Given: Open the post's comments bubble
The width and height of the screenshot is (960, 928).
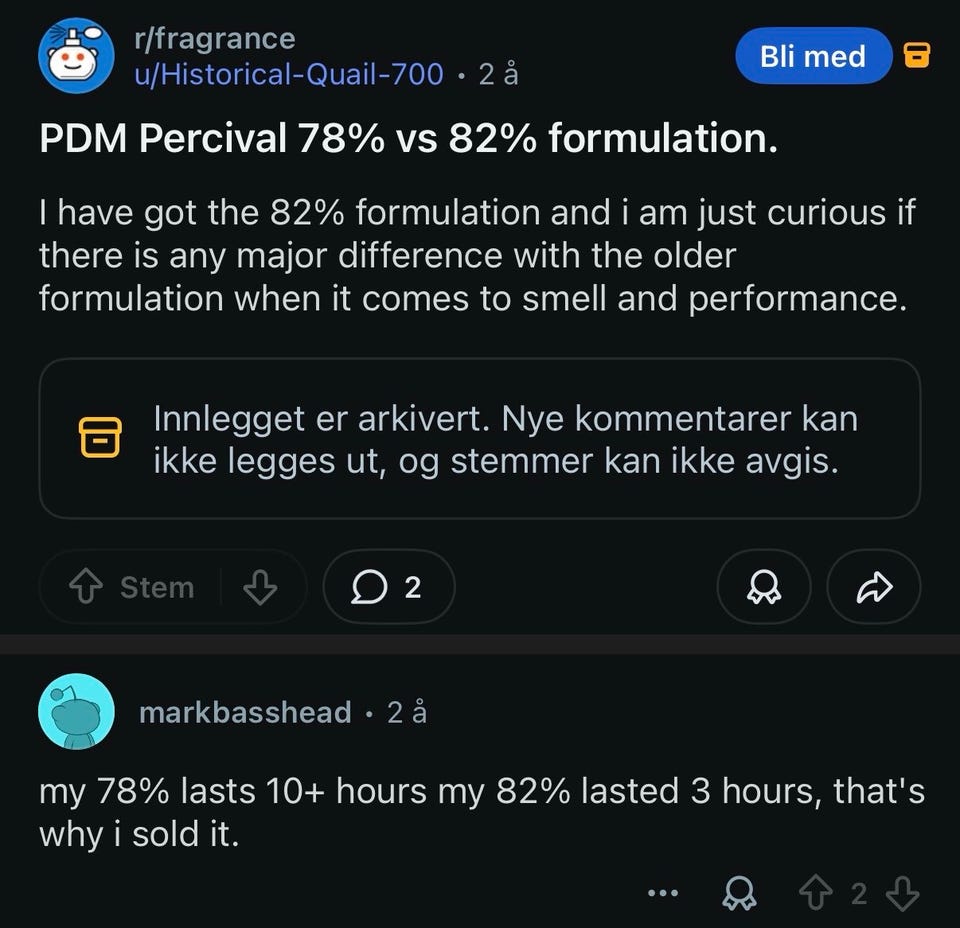Looking at the screenshot, I should (x=388, y=587).
